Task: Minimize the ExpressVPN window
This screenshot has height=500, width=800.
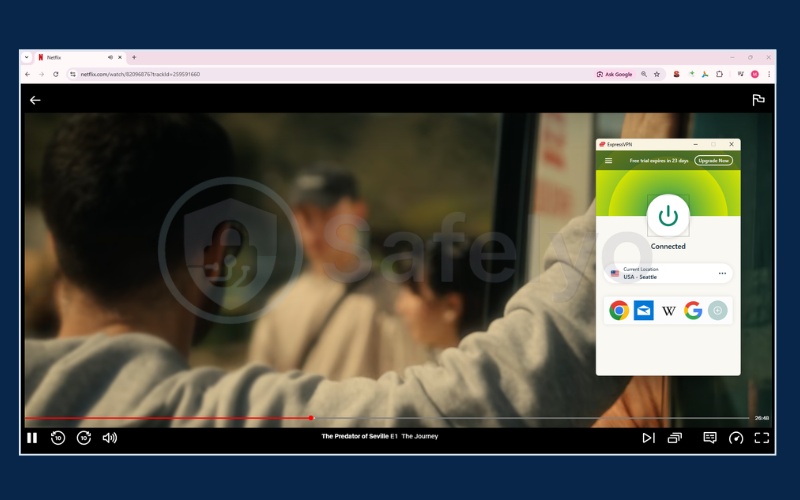Action: click(x=695, y=144)
